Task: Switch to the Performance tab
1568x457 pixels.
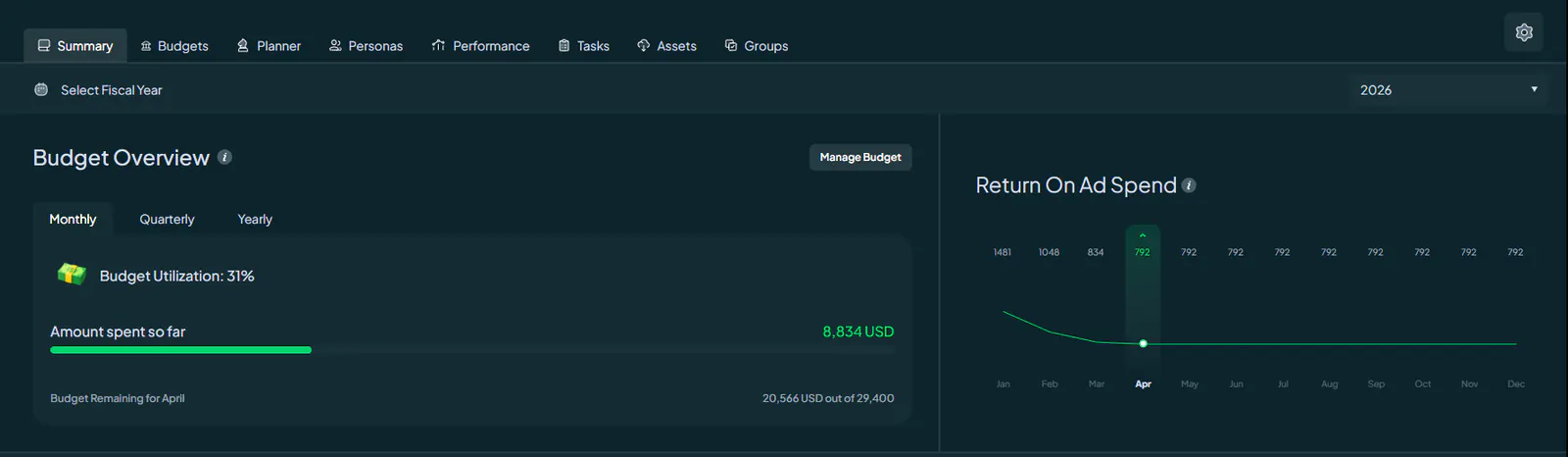Action: click(480, 46)
